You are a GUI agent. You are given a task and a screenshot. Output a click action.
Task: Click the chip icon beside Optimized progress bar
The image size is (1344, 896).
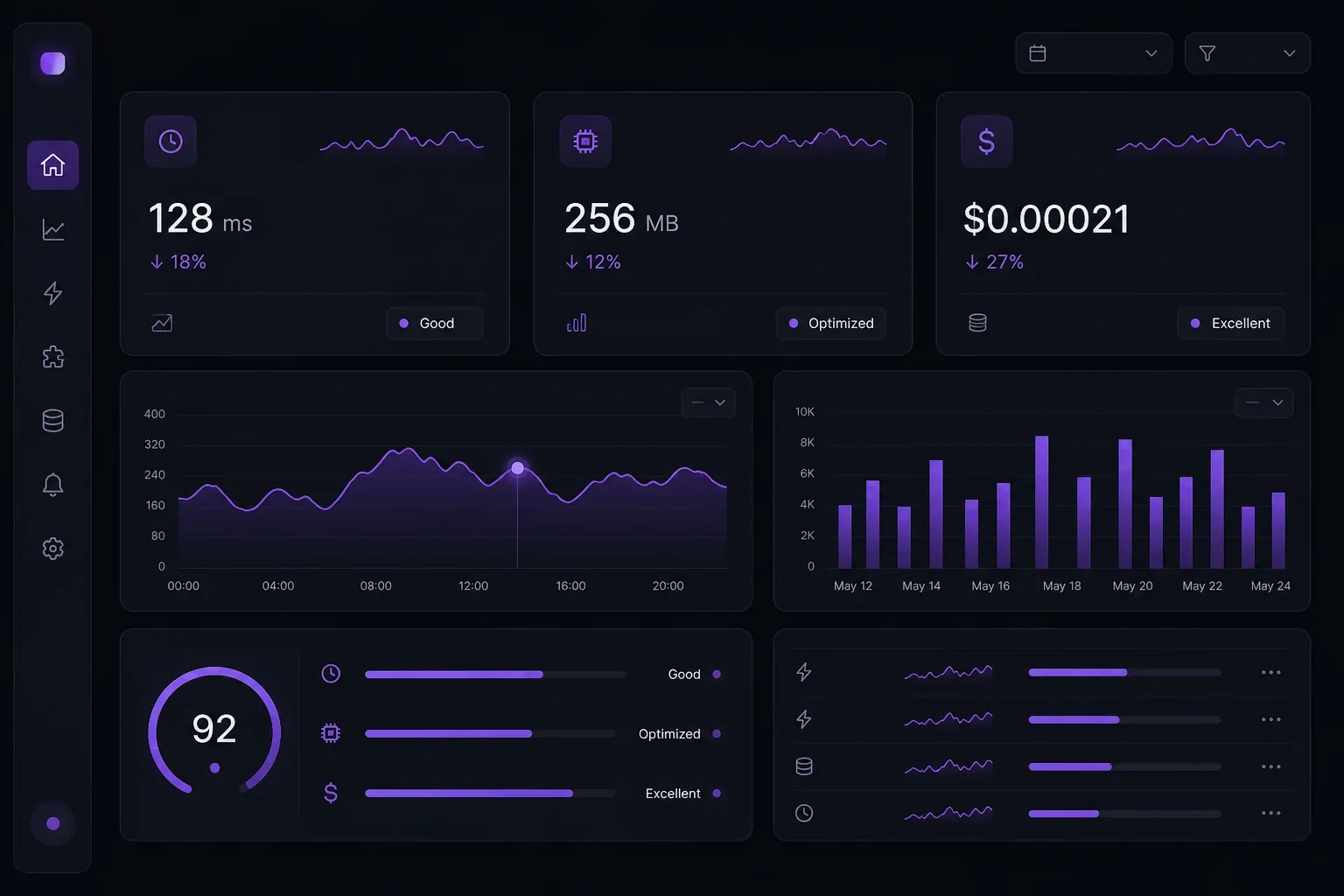[x=331, y=733]
